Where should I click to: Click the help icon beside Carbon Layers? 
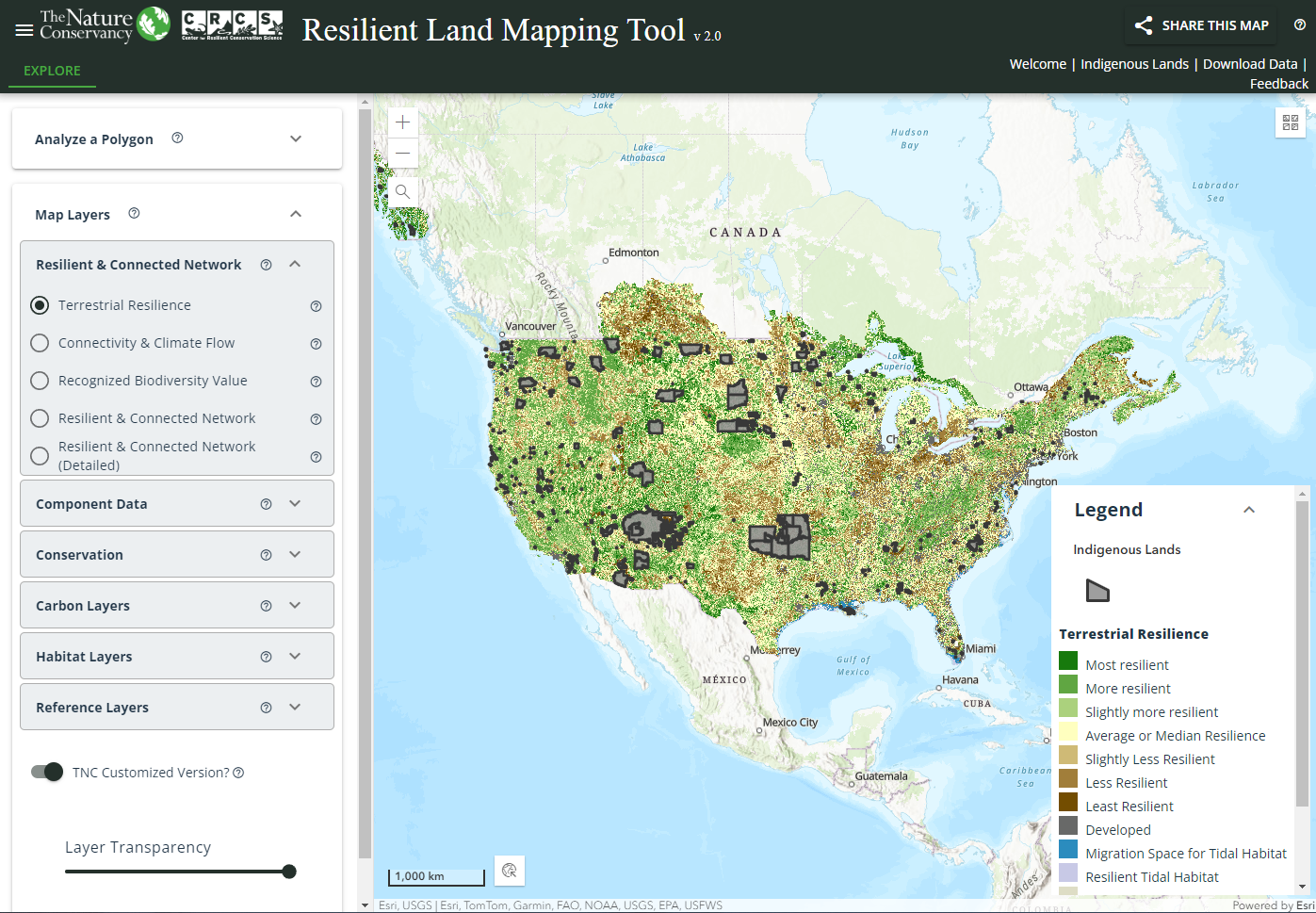click(266, 606)
